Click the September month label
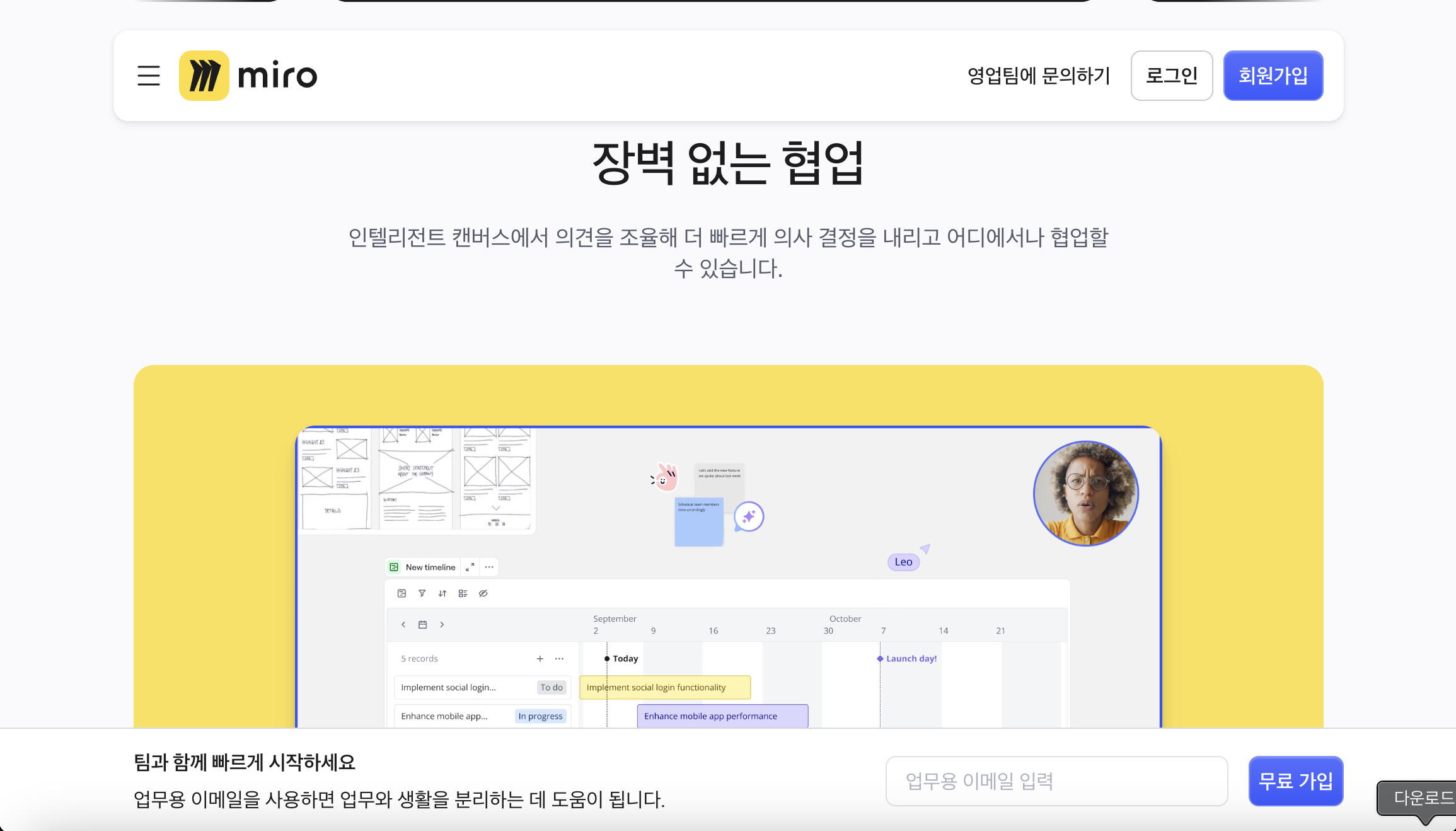The width and height of the screenshot is (1456, 831). pyautogui.click(x=615, y=619)
